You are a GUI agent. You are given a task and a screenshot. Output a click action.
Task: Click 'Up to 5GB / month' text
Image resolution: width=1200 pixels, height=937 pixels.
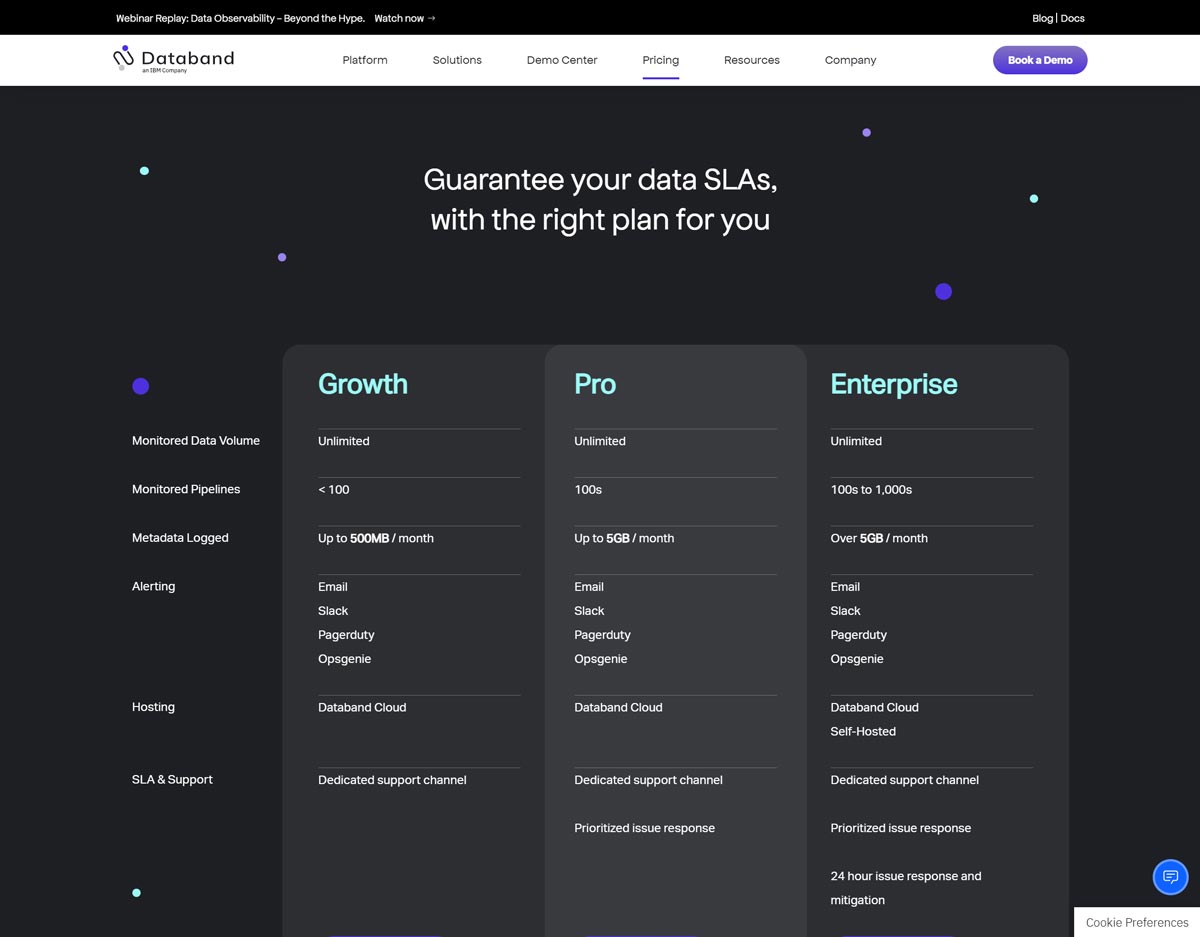pos(624,538)
